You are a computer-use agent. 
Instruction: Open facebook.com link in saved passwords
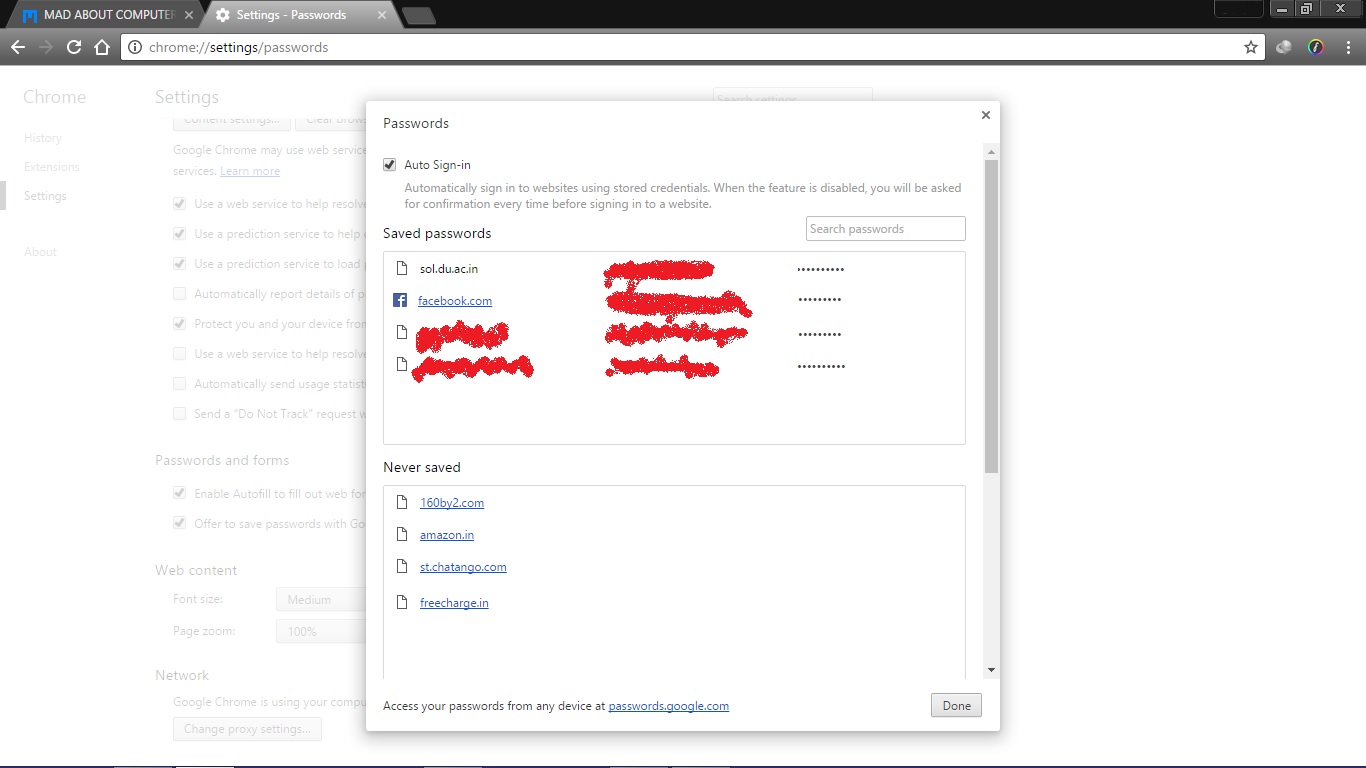click(455, 301)
